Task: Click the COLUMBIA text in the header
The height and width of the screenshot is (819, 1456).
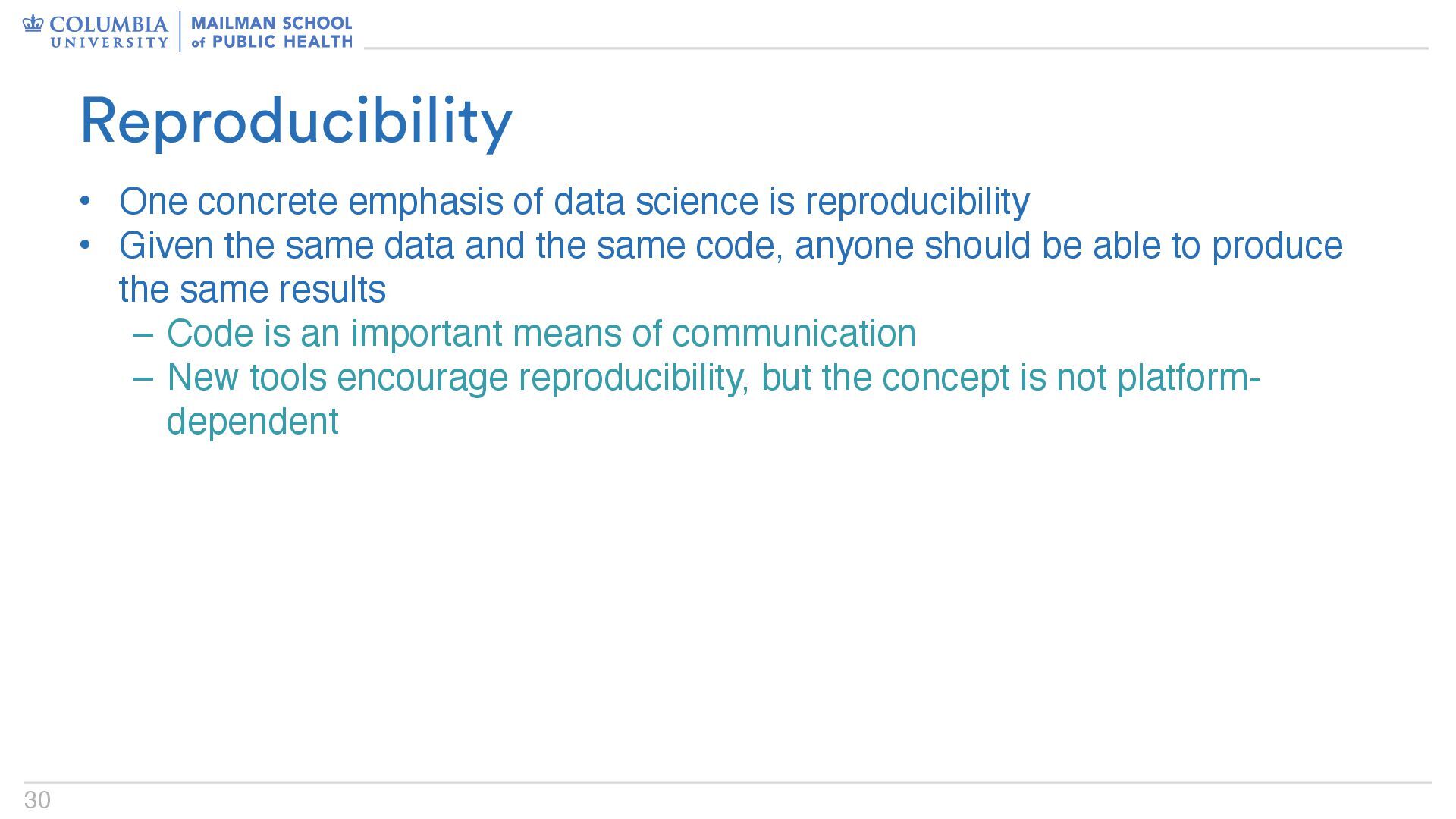Action: 108,24
